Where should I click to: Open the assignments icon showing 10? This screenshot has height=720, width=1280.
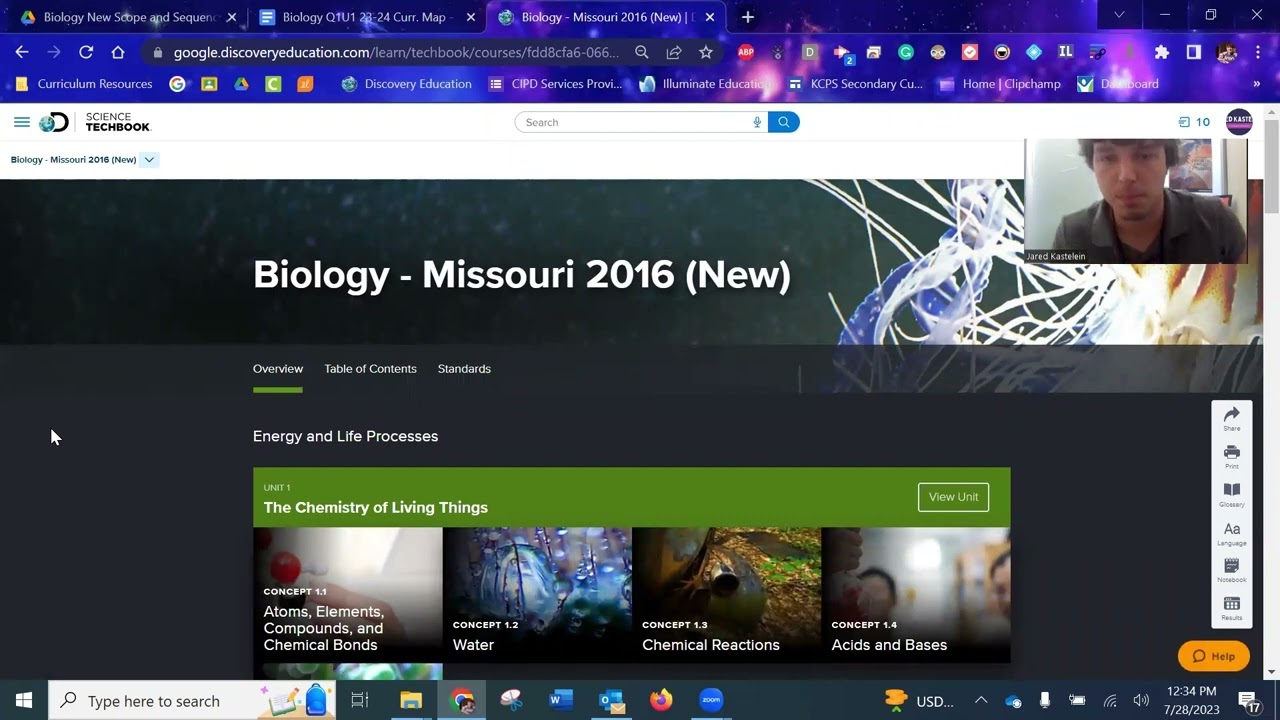(1194, 122)
